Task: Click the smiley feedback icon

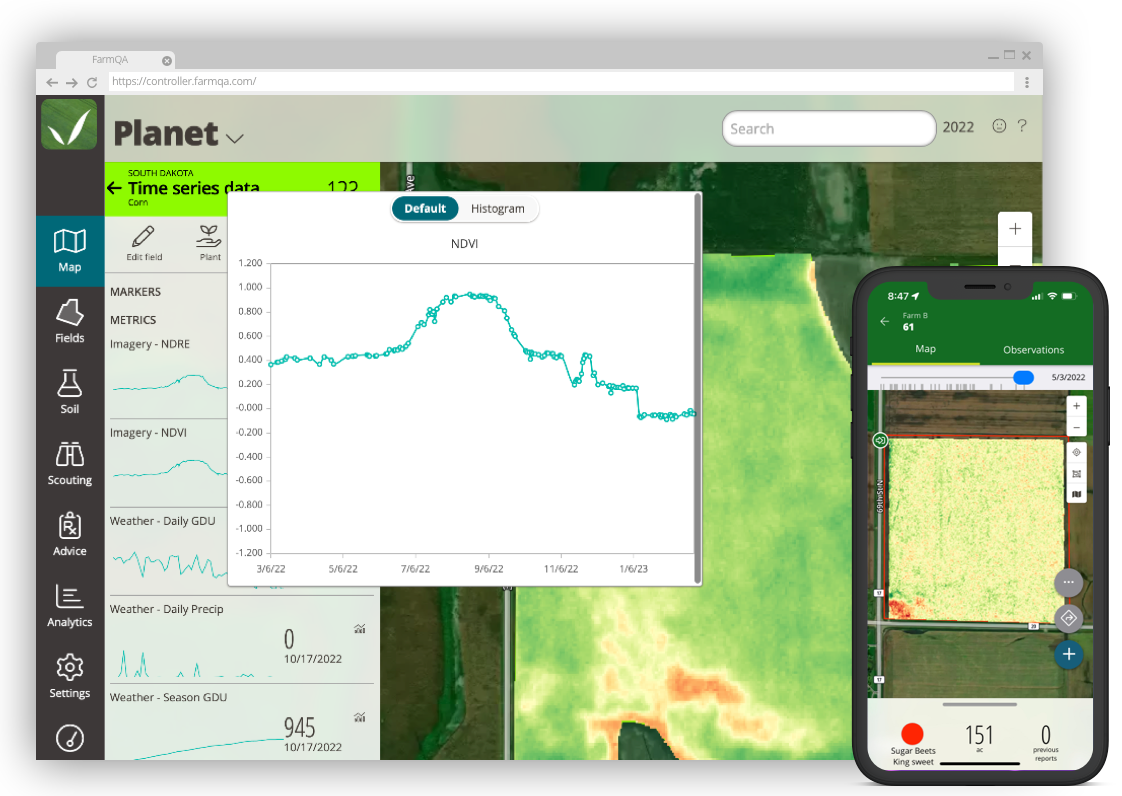Action: pyautogui.click(x=999, y=126)
